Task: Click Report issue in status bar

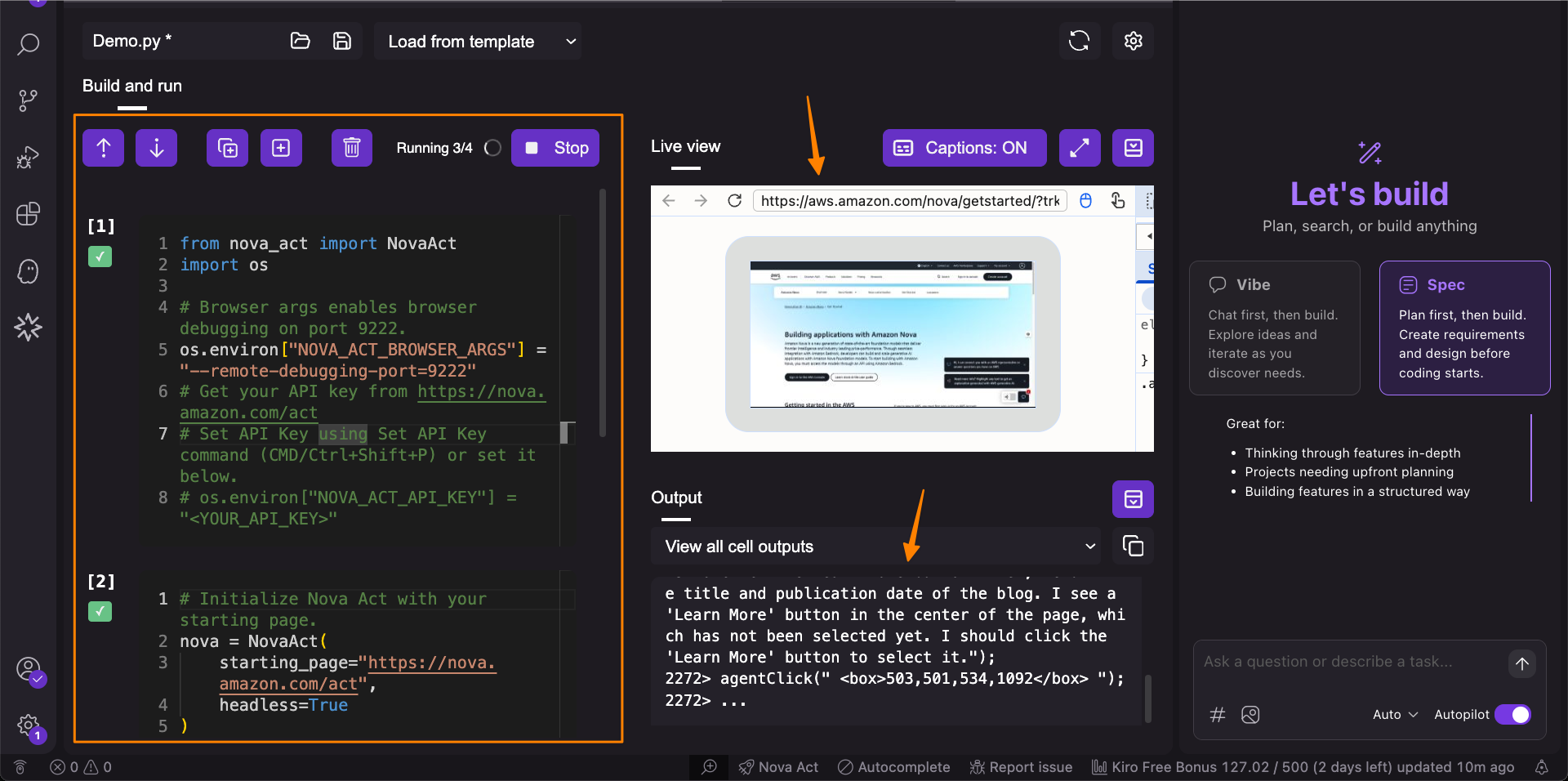Action: (x=1021, y=767)
